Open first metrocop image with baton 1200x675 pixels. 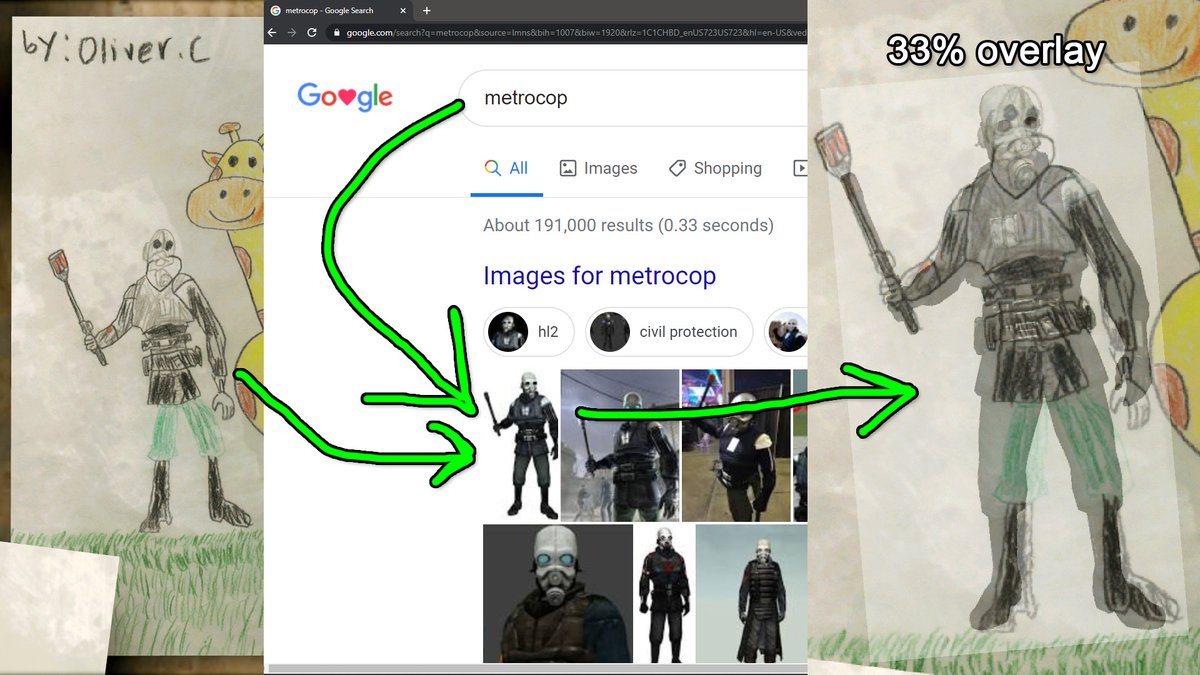[x=520, y=445]
